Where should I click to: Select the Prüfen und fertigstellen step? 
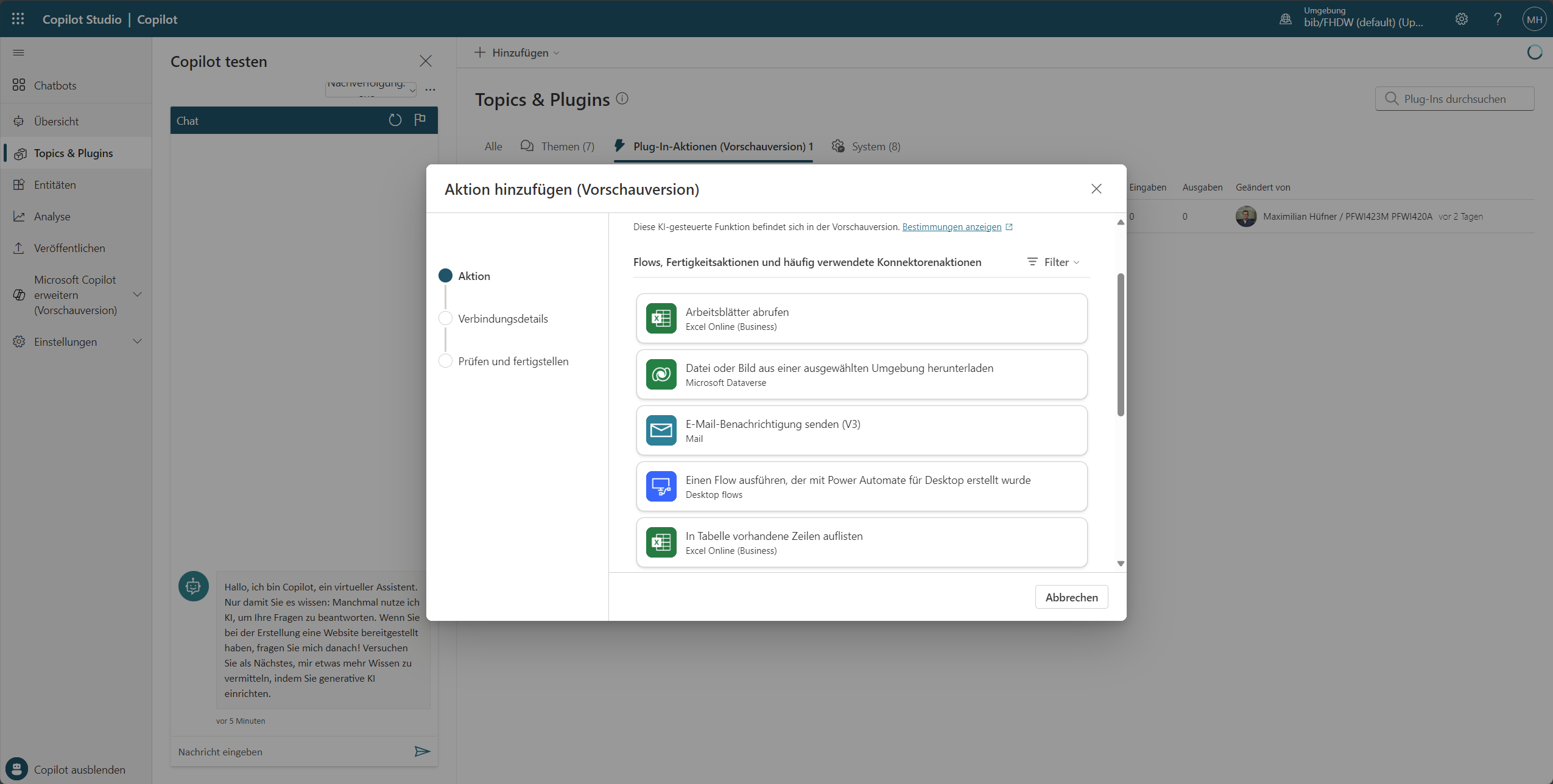[504, 361]
